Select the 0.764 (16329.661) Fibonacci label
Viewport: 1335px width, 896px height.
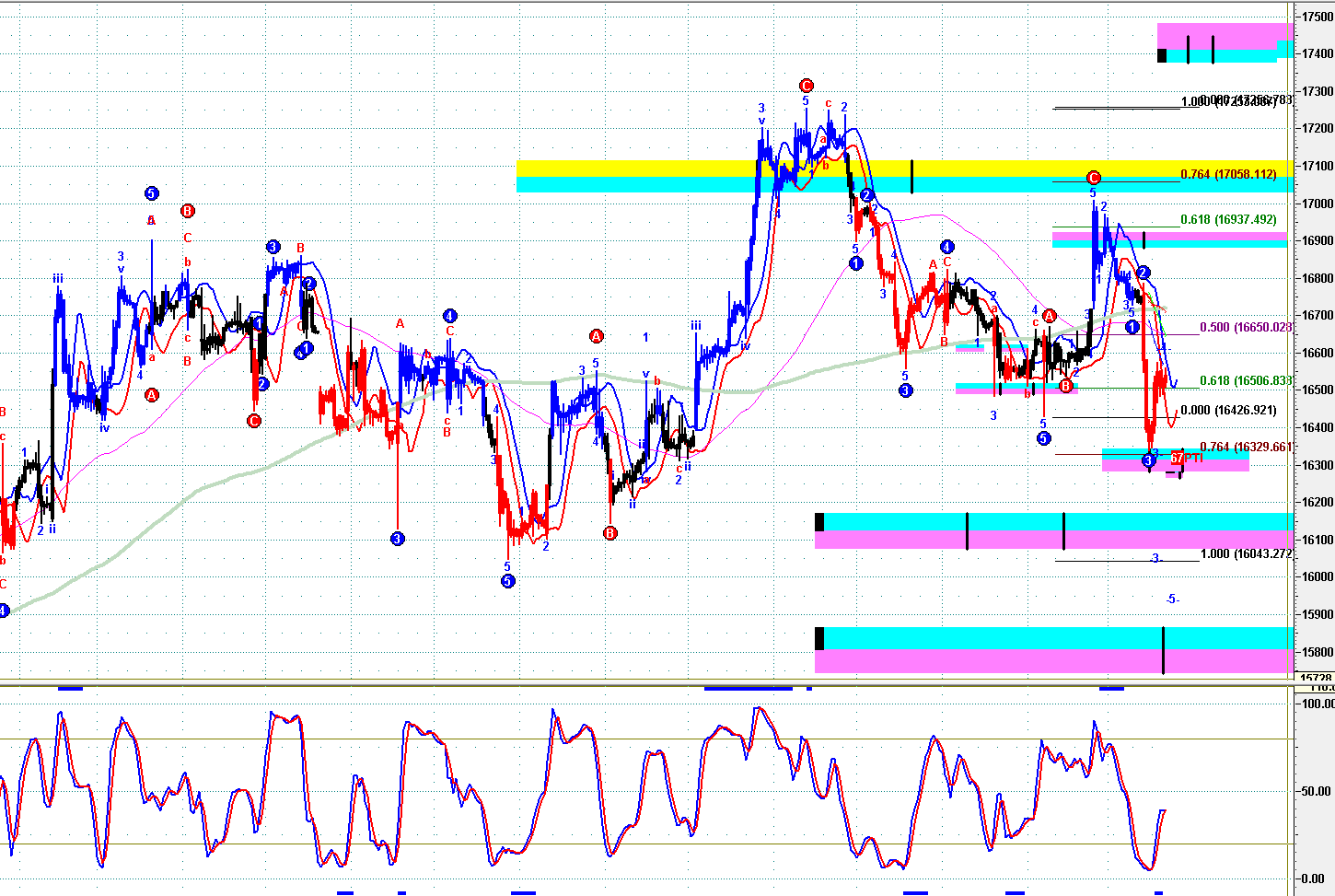pos(1247,447)
